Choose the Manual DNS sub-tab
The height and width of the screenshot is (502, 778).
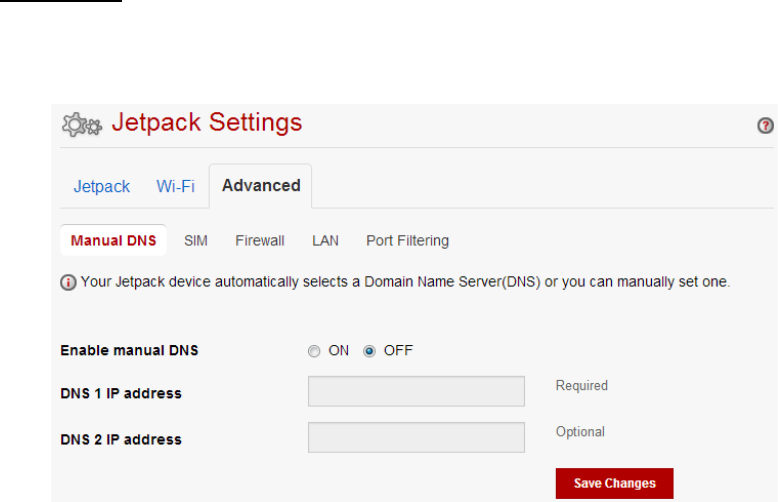(x=113, y=241)
